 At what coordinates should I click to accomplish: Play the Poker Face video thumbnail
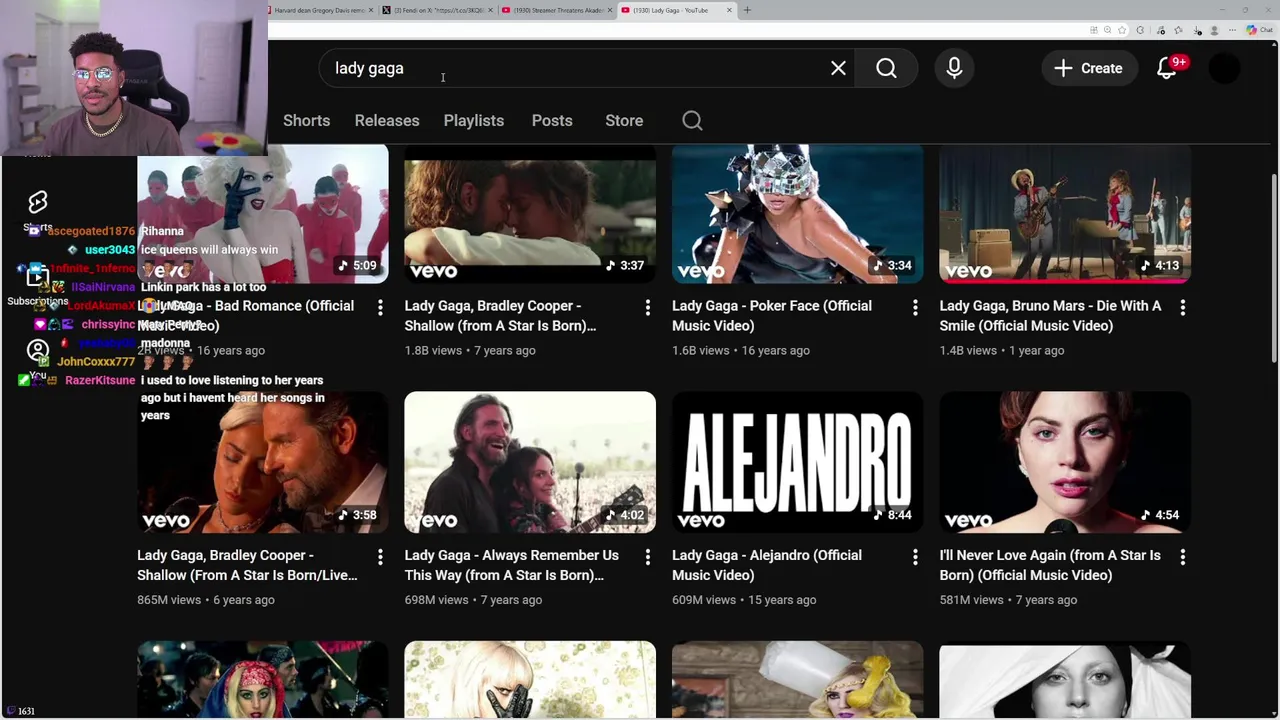tap(797, 213)
